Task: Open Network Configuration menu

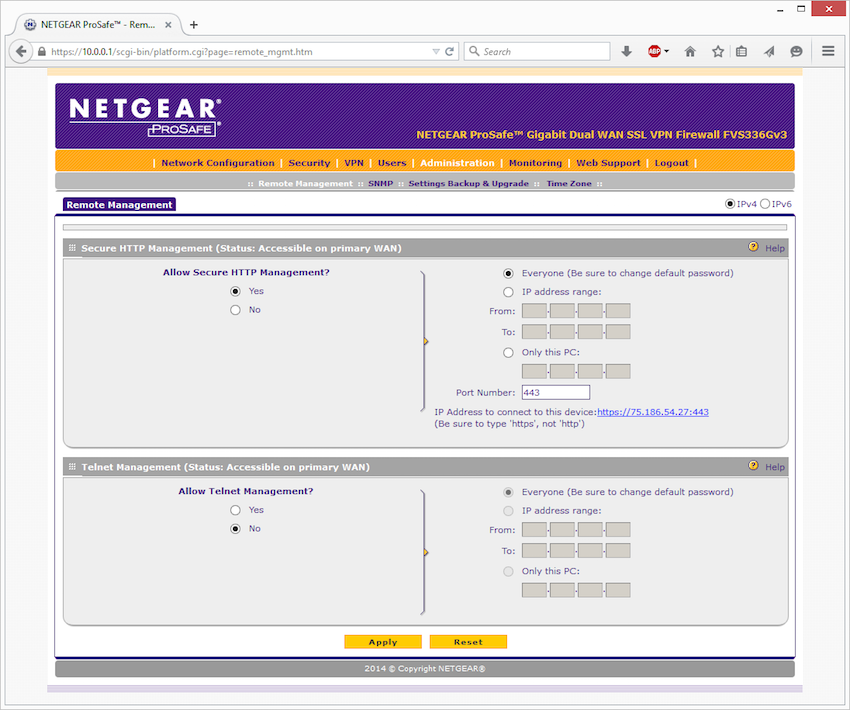Action: click(x=218, y=163)
